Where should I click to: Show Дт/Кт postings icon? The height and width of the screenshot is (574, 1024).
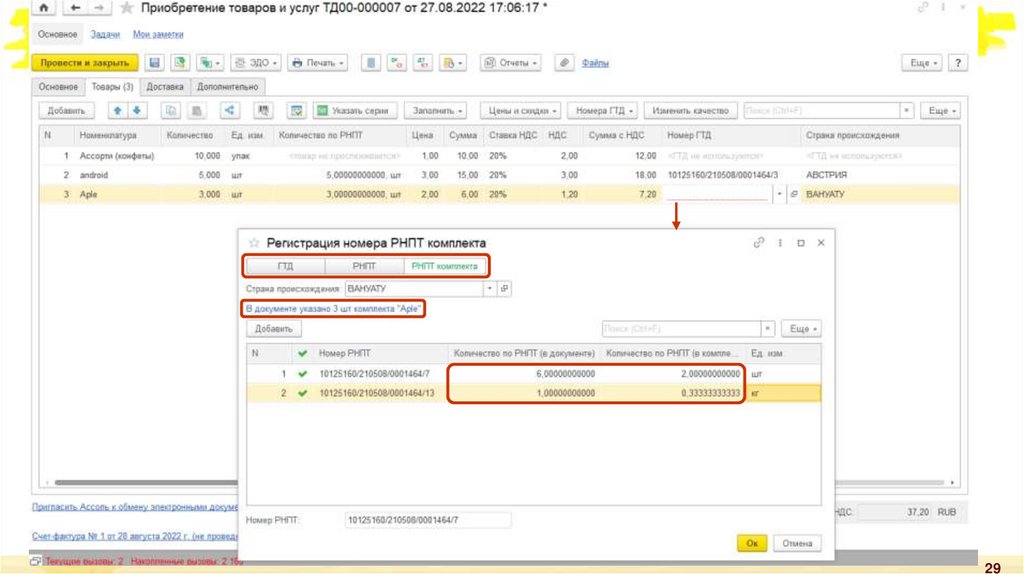tap(396, 63)
